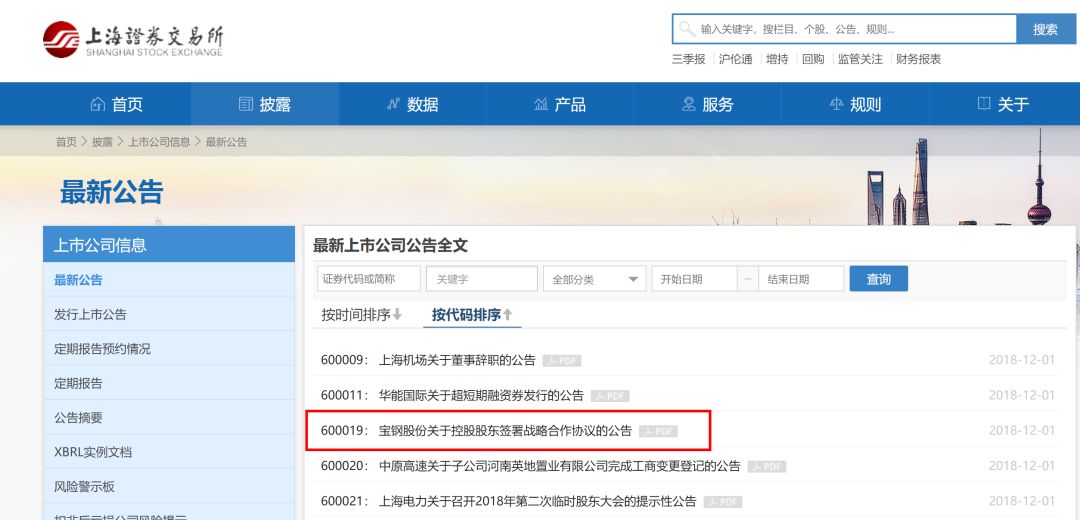Open the 数据 navigation menu
This screenshot has width=1080, height=520.
tap(413, 104)
